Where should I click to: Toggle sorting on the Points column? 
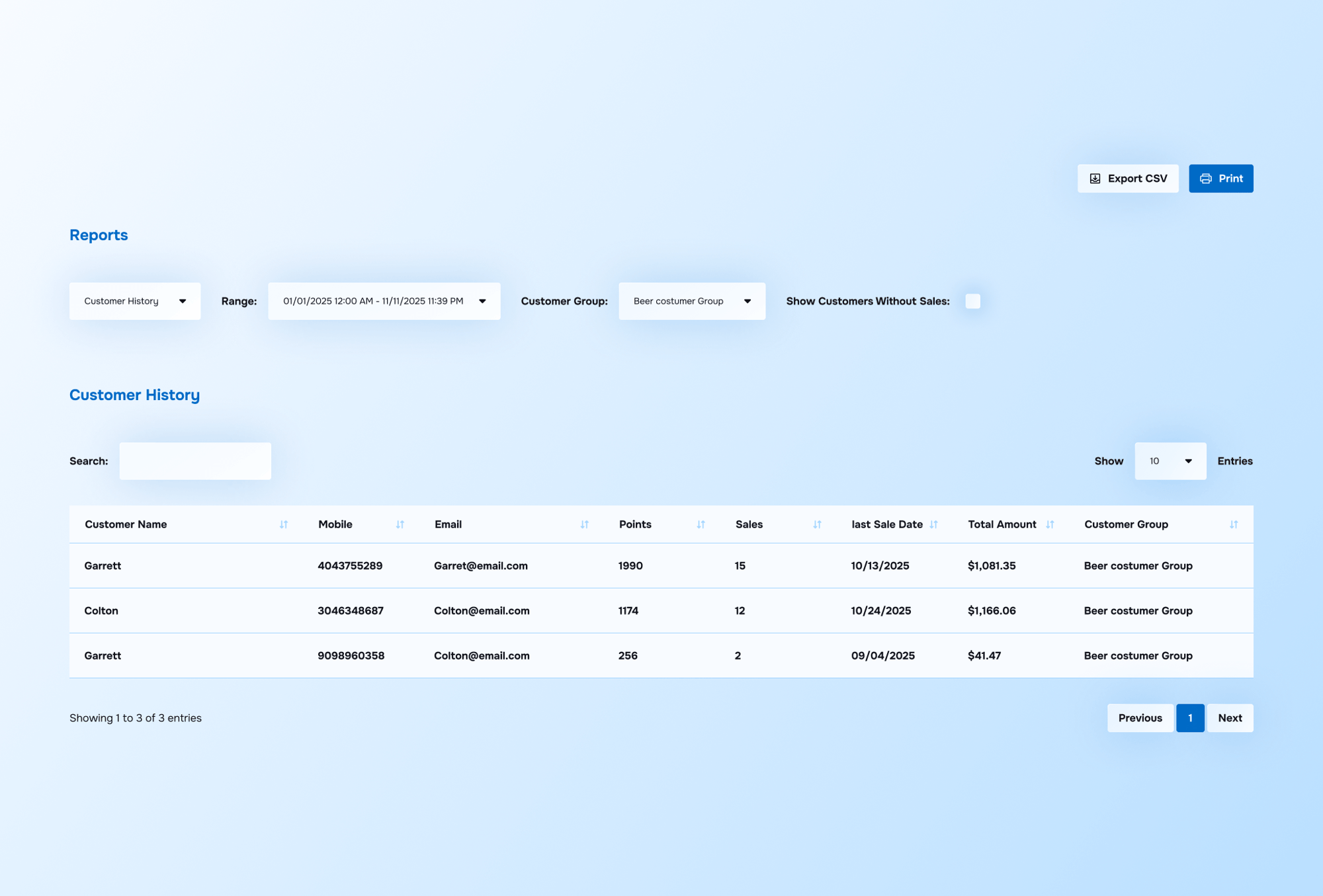701,524
